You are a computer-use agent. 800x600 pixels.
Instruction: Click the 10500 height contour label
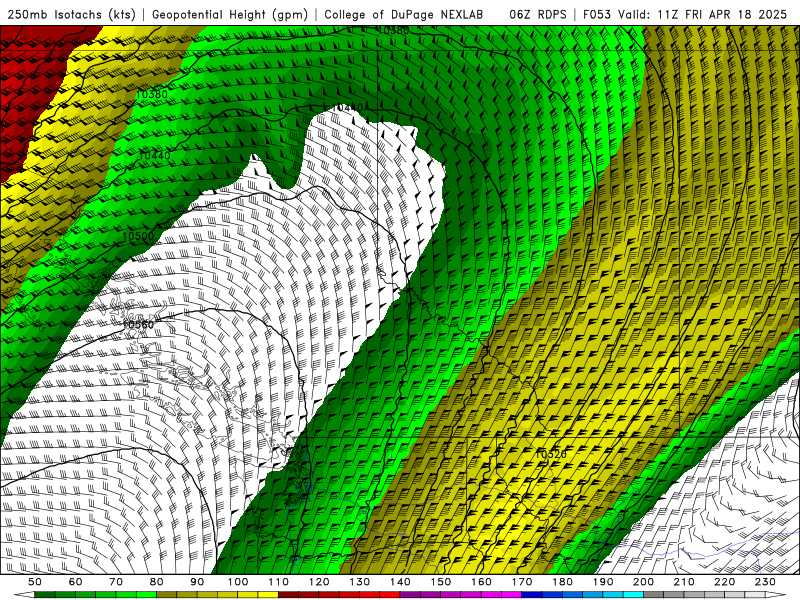click(138, 236)
